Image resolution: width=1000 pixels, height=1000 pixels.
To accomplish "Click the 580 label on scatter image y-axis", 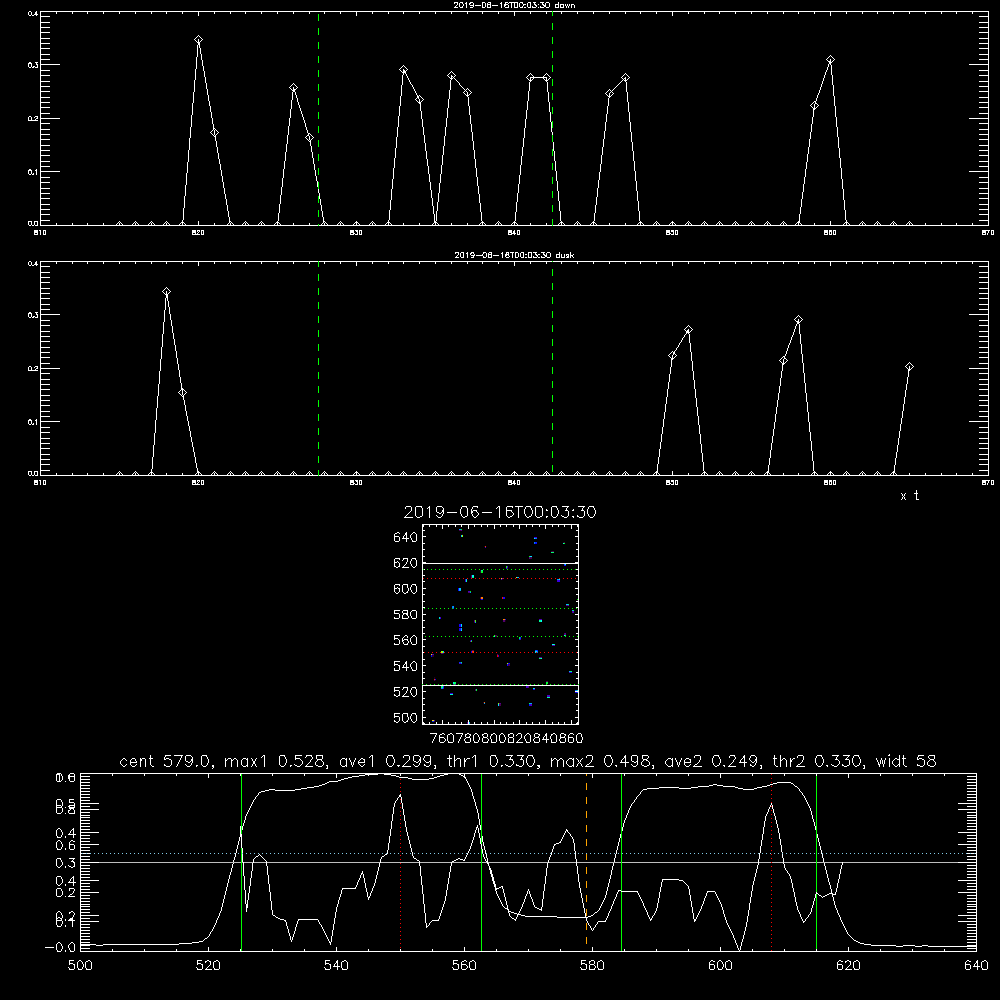I will click(x=406, y=615).
